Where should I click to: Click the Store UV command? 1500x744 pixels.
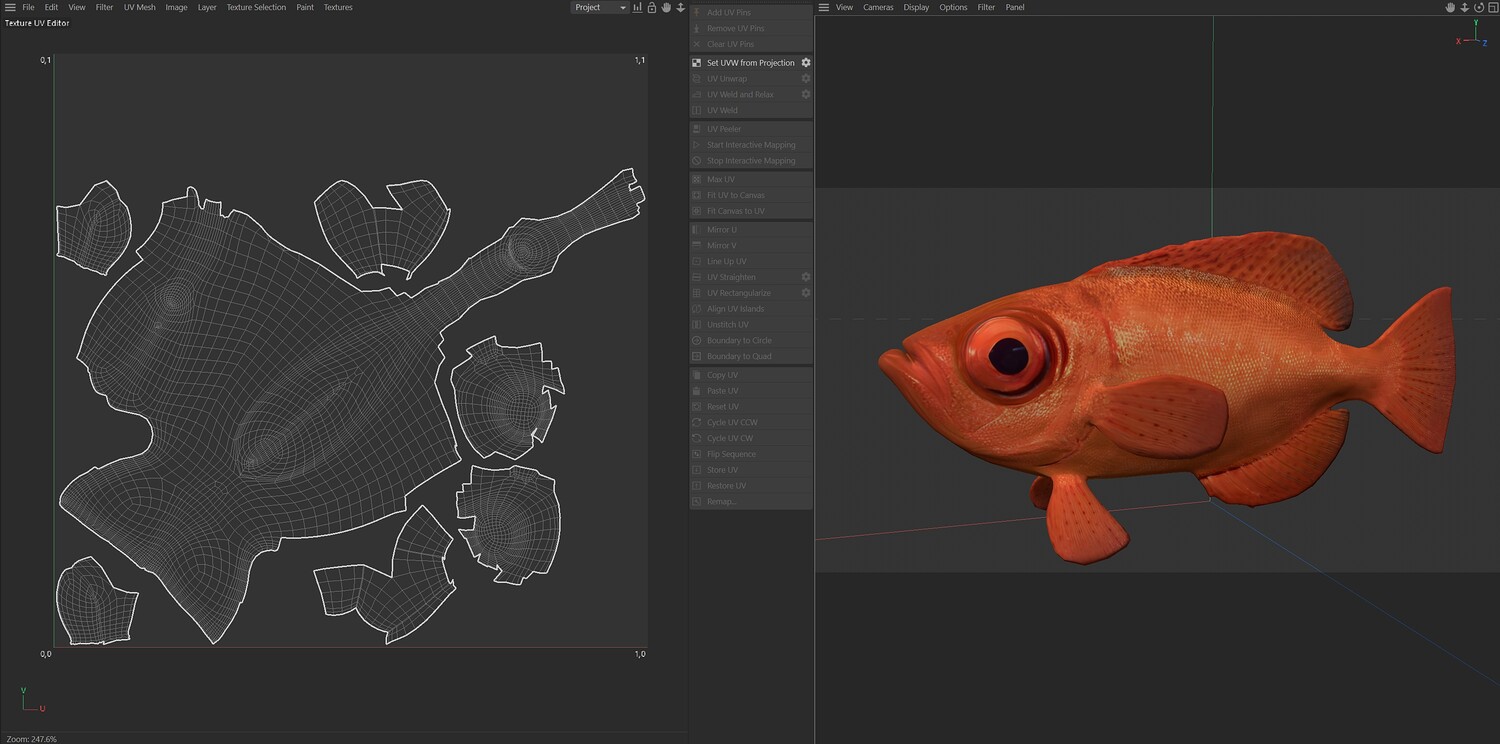[x=751, y=470]
